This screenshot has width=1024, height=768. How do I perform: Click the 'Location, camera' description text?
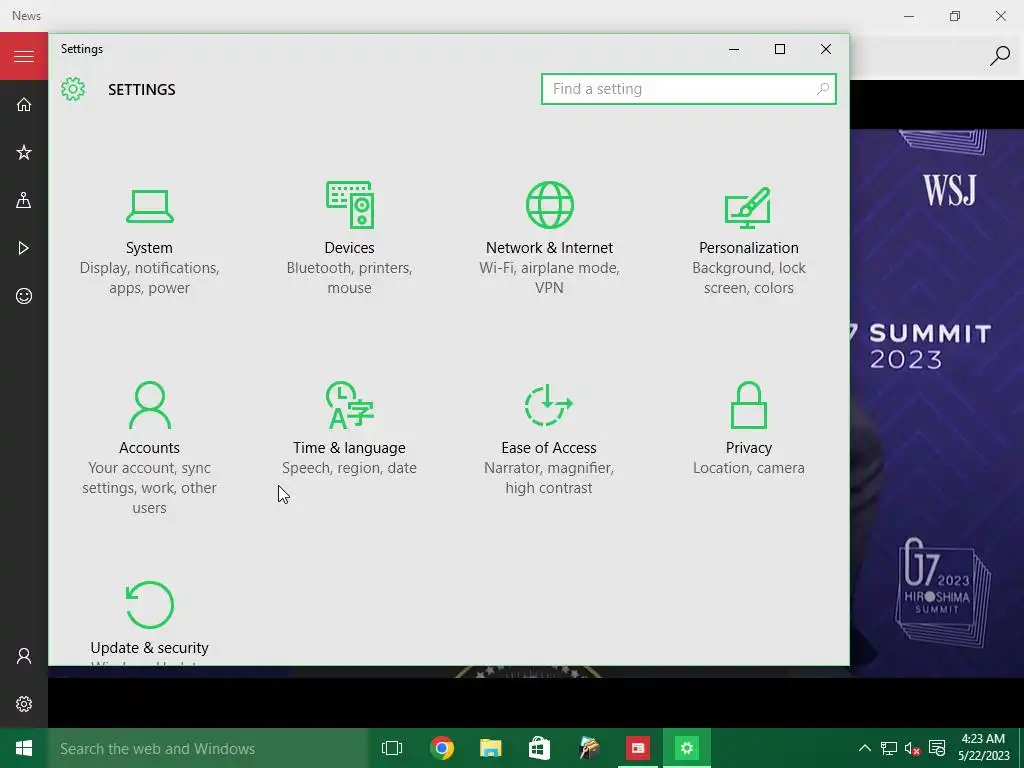tap(748, 468)
